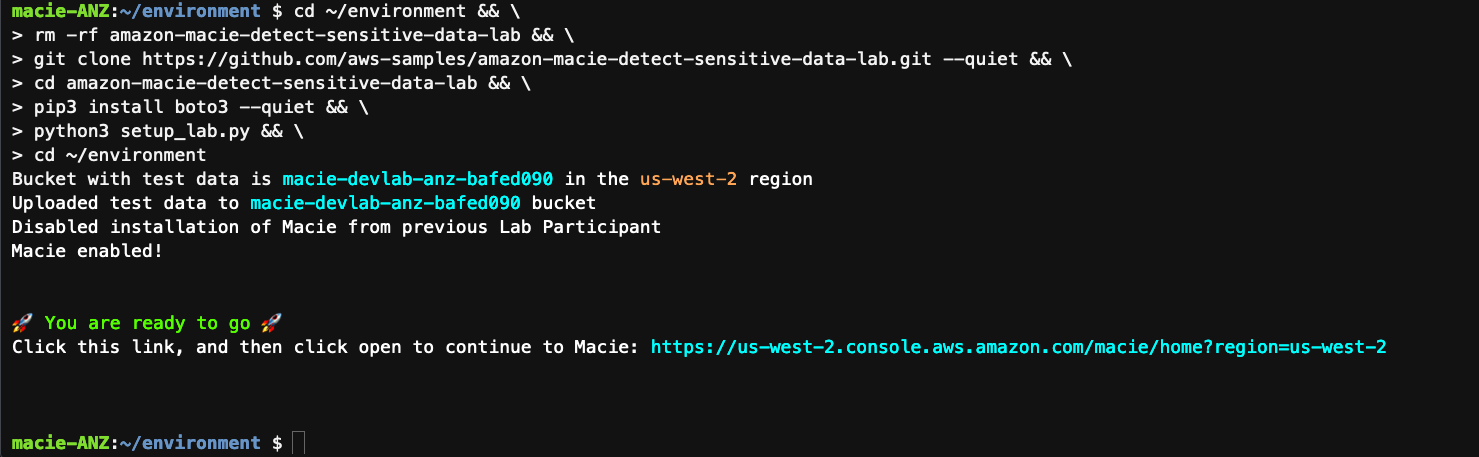Screen dimensions: 1479x457
Task: Click the rocket emoji after "ready to go"
Action: coord(270,323)
